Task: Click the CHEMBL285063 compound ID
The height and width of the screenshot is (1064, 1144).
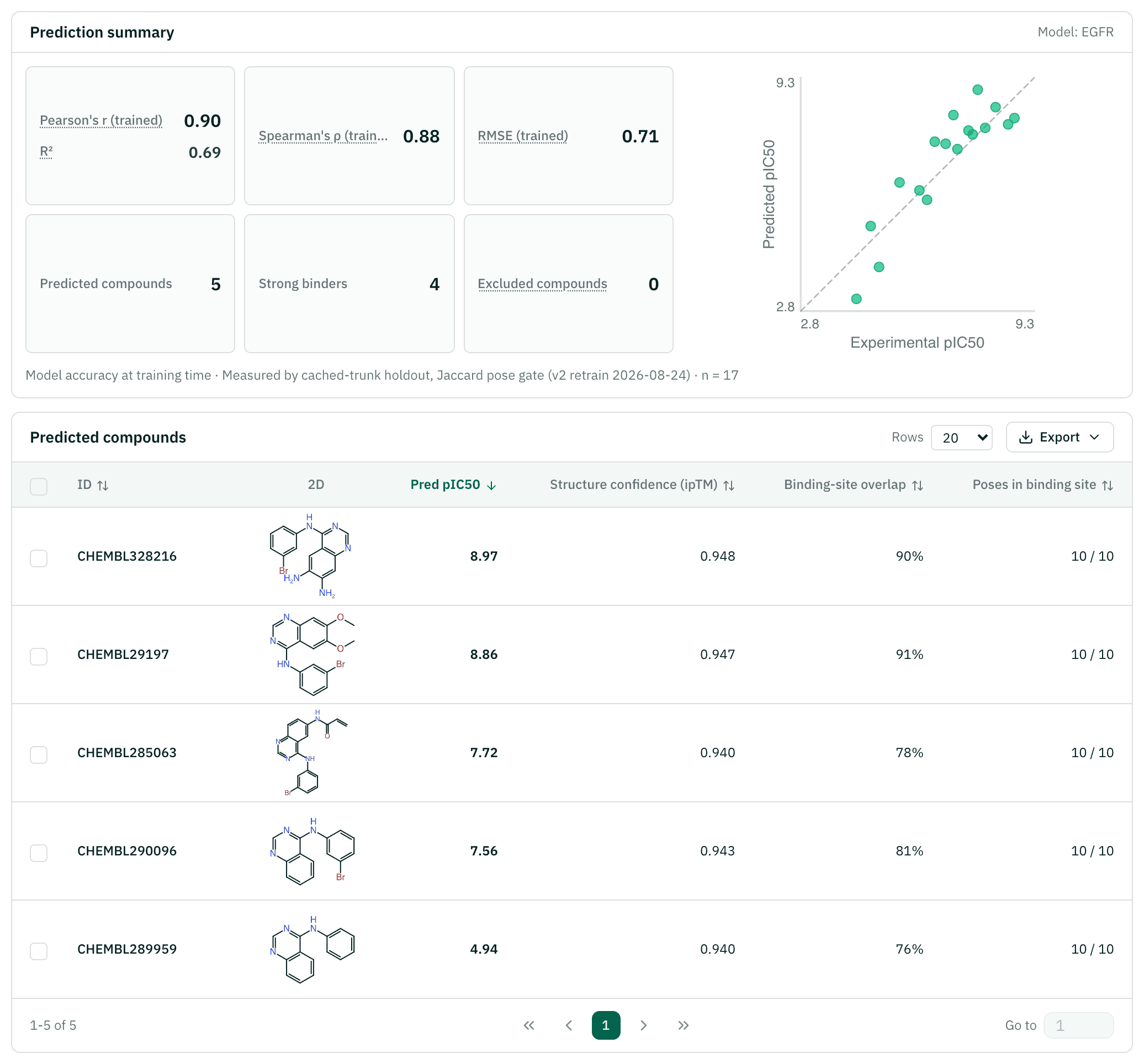Action: pyautogui.click(x=126, y=753)
